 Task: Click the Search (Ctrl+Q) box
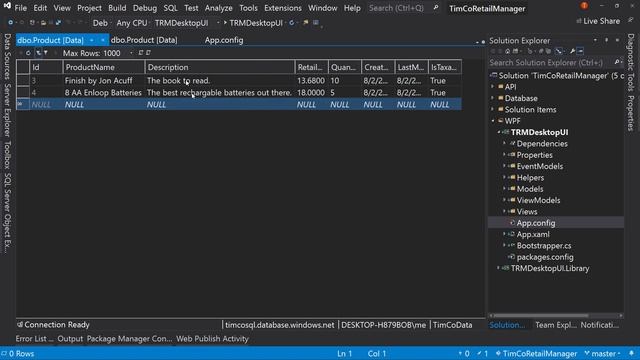[x=403, y=8]
